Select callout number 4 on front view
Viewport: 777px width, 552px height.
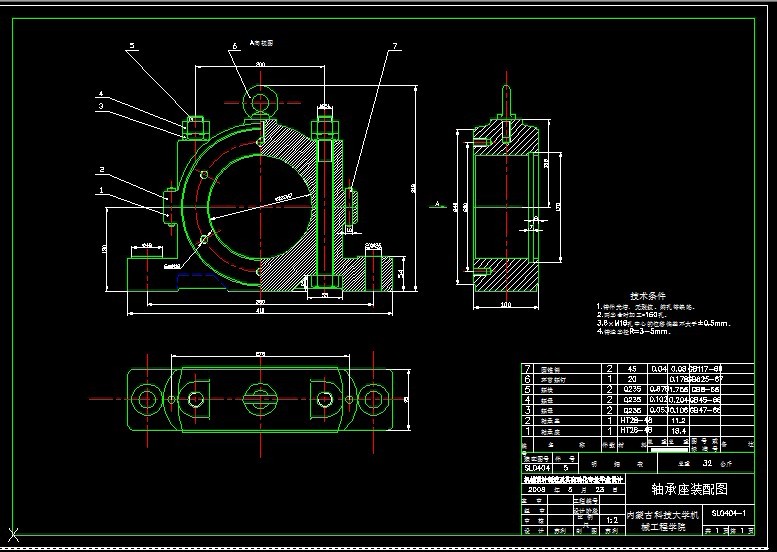point(101,94)
